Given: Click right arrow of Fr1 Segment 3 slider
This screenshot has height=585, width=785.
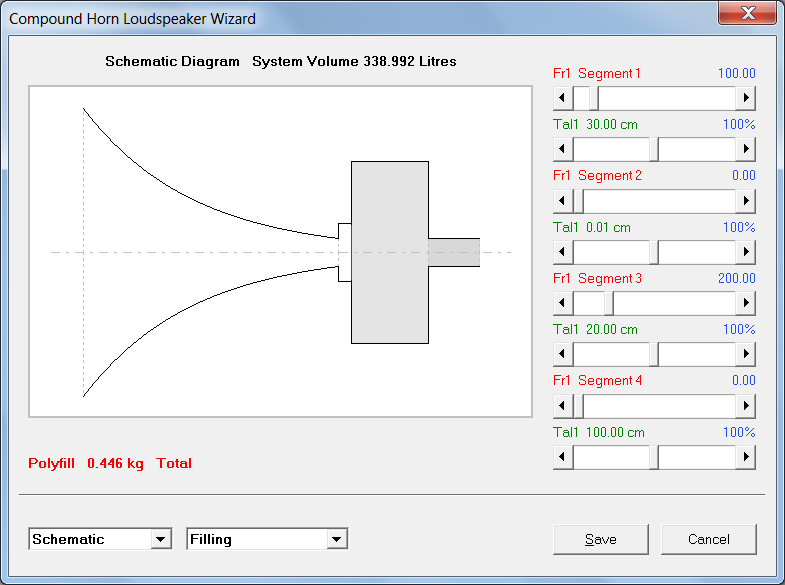Looking at the screenshot, I should [745, 303].
